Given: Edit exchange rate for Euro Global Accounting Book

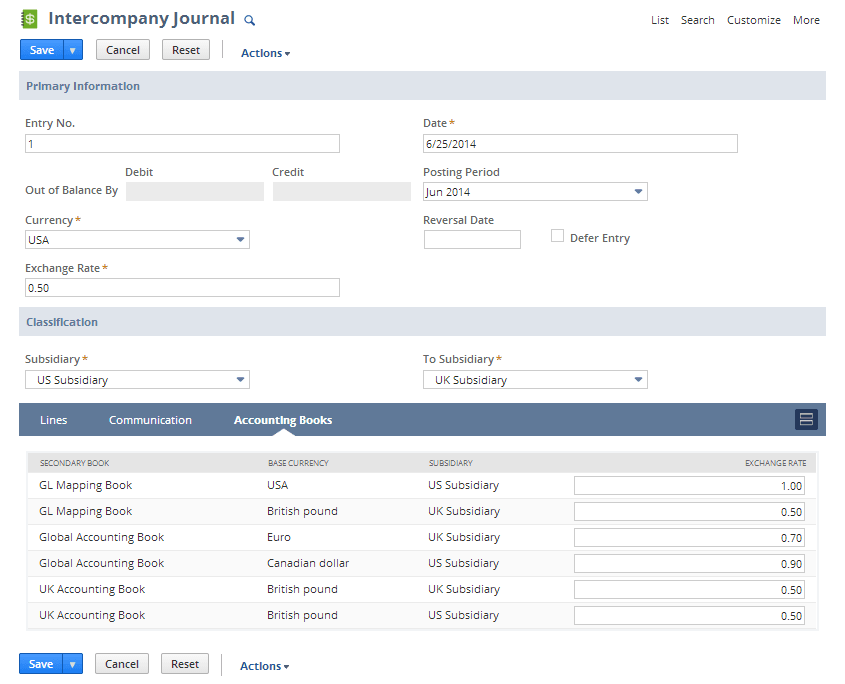Looking at the screenshot, I should click(x=689, y=537).
